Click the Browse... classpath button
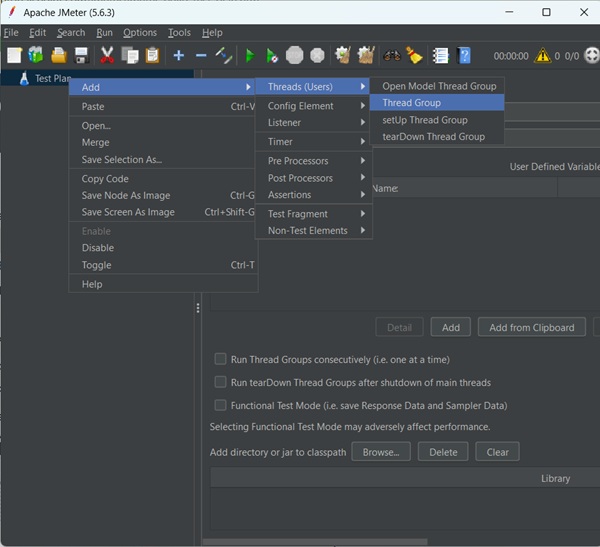Image resolution: width=600 pixels, height=547 pixels. 381,452
